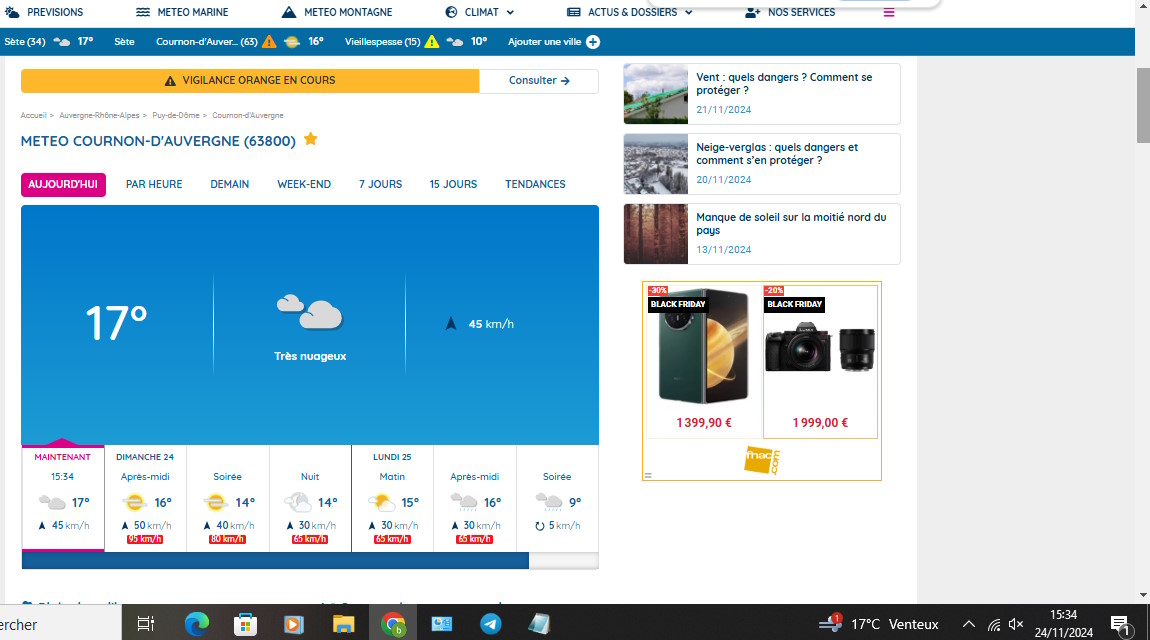
Task: Click the 1 999,00 € camera ad
Action: coord(820,361)
